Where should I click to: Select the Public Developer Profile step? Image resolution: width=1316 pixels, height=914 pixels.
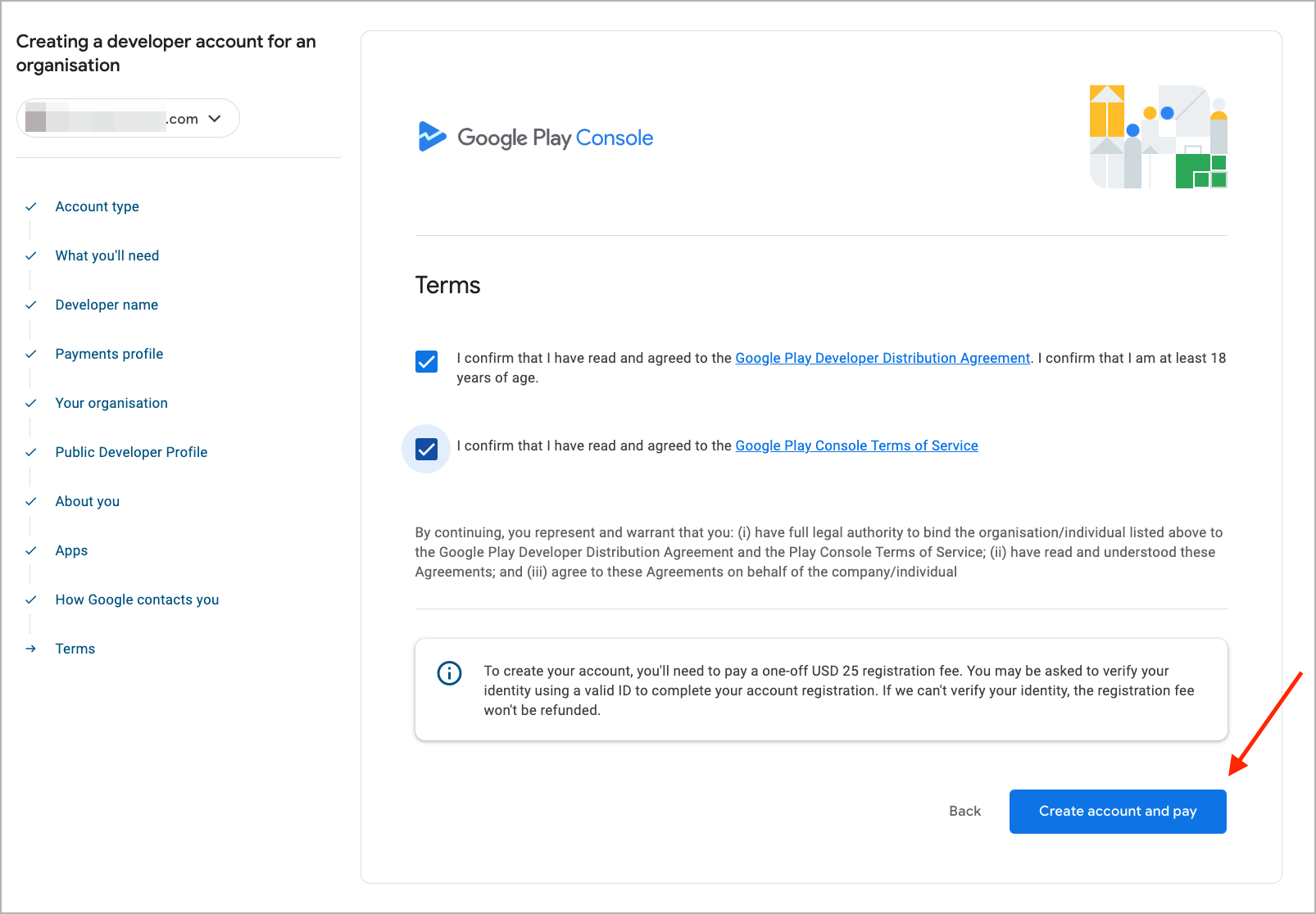(x=131, y=452)
